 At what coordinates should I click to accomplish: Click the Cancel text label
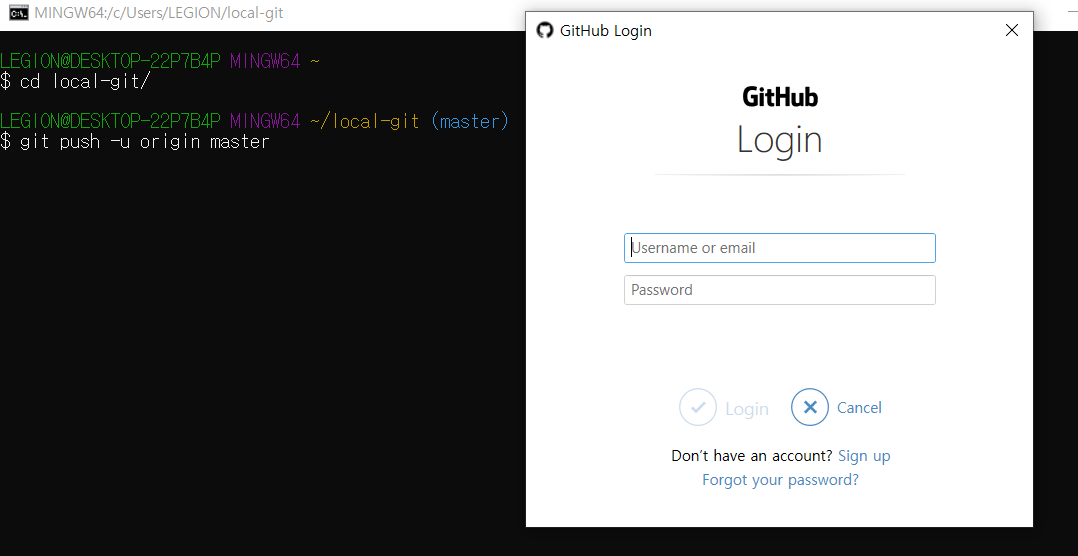point(859,408)
